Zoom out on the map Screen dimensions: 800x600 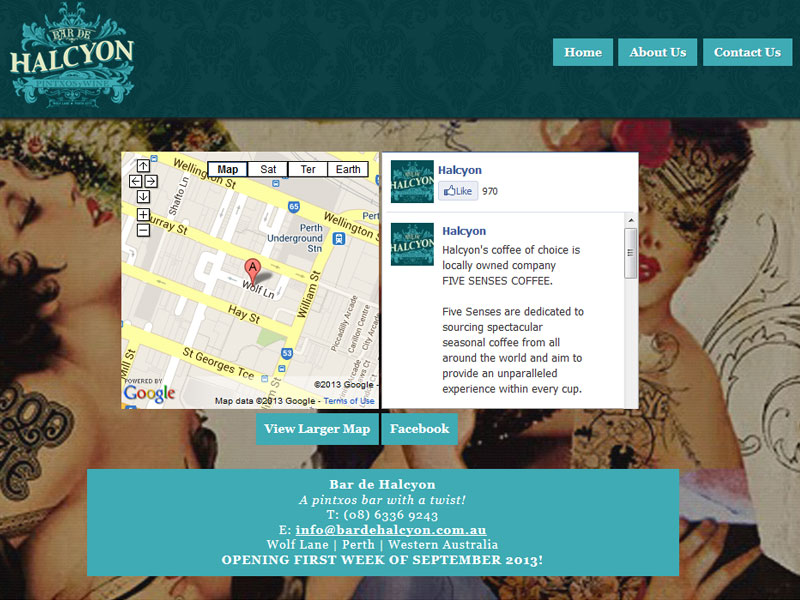coord(143,230)
